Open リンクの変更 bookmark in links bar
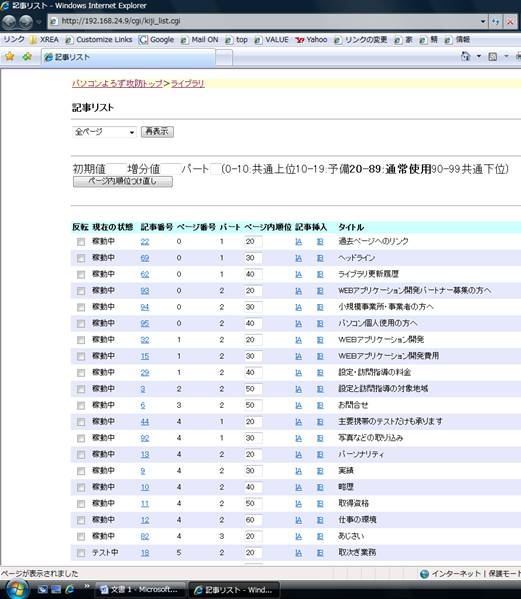The image size is (521, 599). point(361,40)
